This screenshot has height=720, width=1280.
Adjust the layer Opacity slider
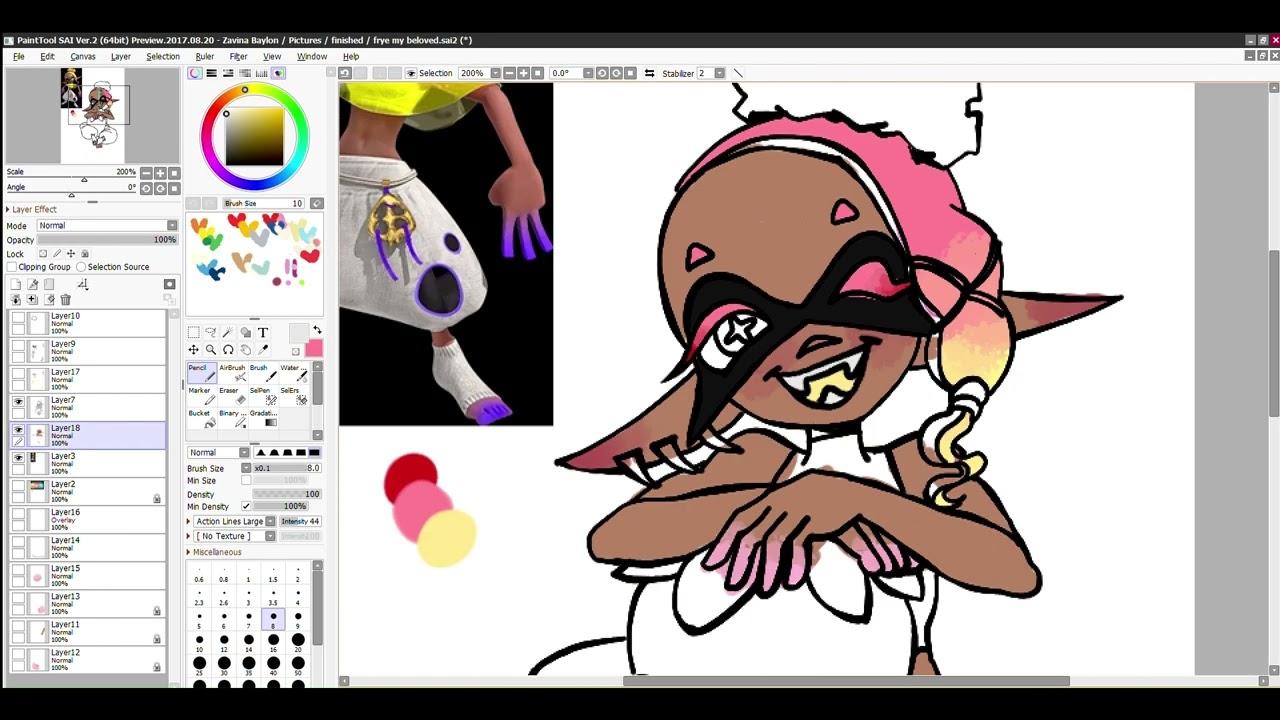coord(107,240)
